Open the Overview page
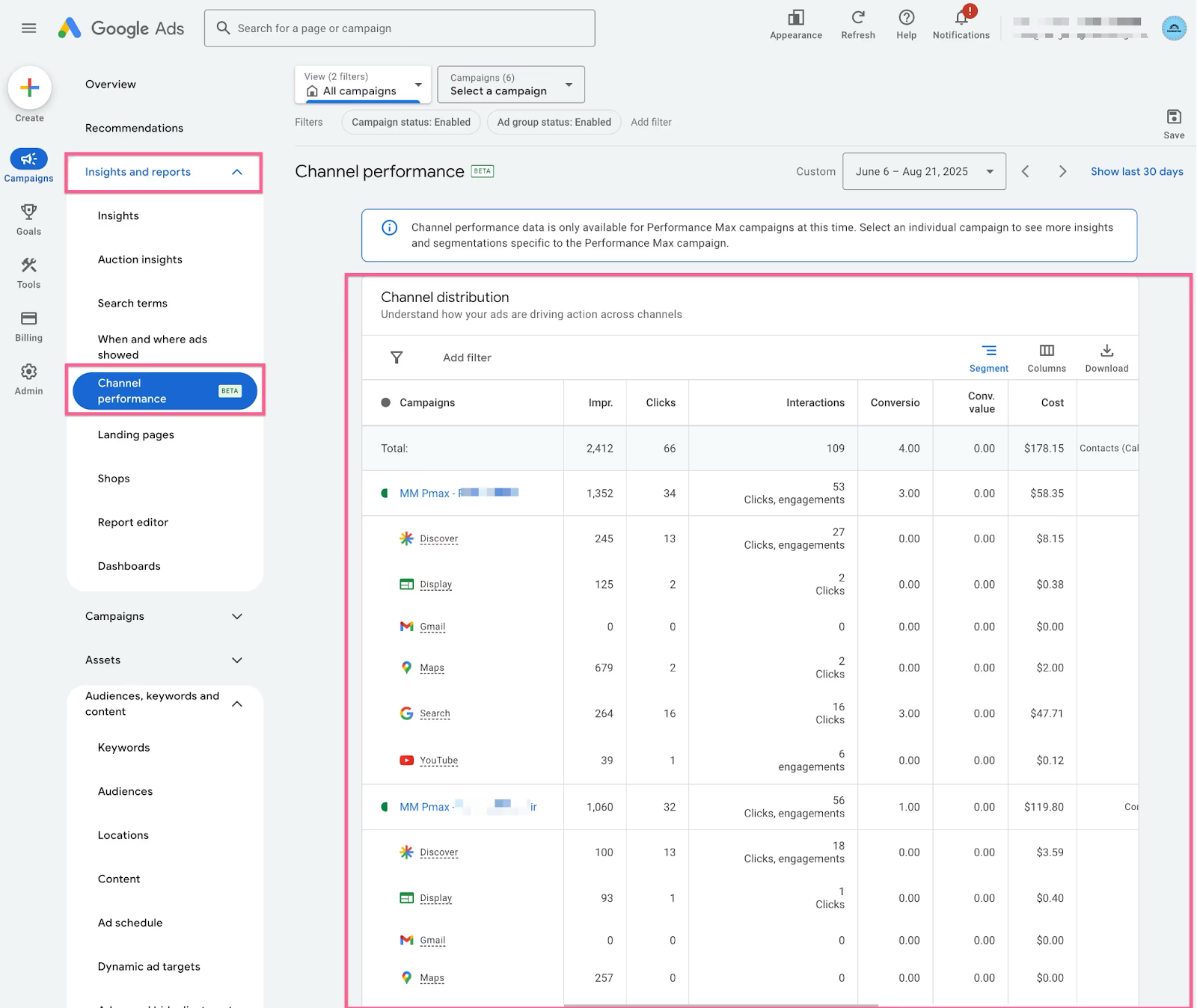 (x=111, y=84)
